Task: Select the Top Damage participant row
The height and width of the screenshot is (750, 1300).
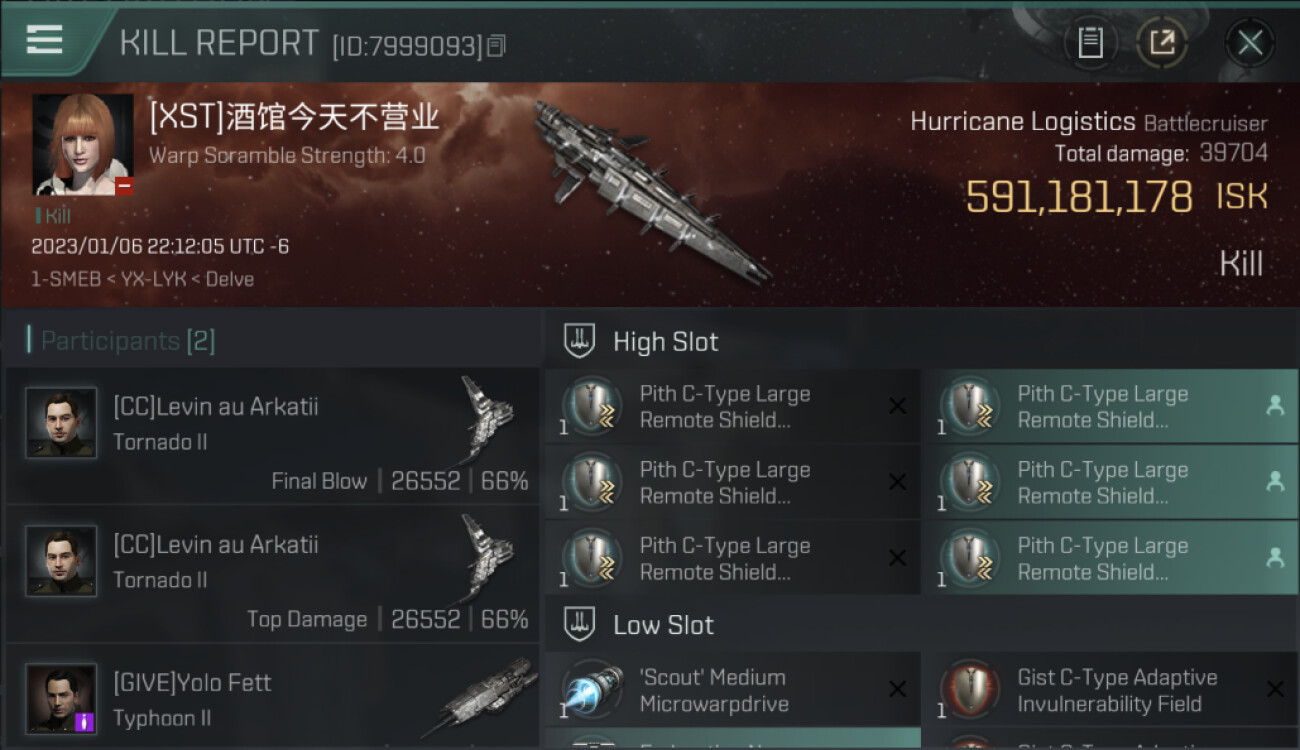Action: (273, 574)
